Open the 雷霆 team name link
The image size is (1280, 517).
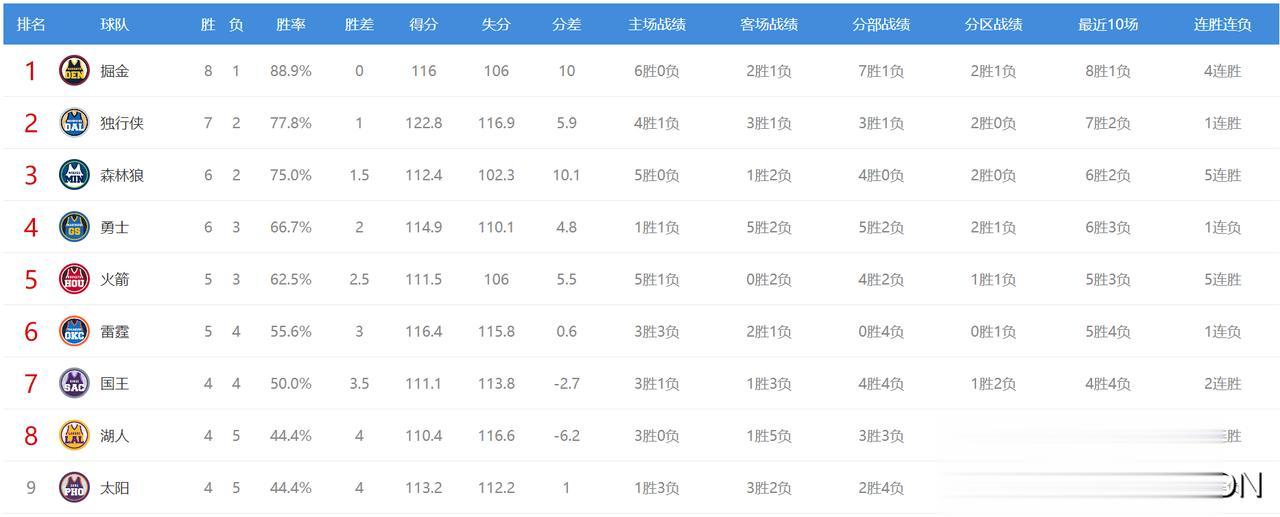(115, 331)
